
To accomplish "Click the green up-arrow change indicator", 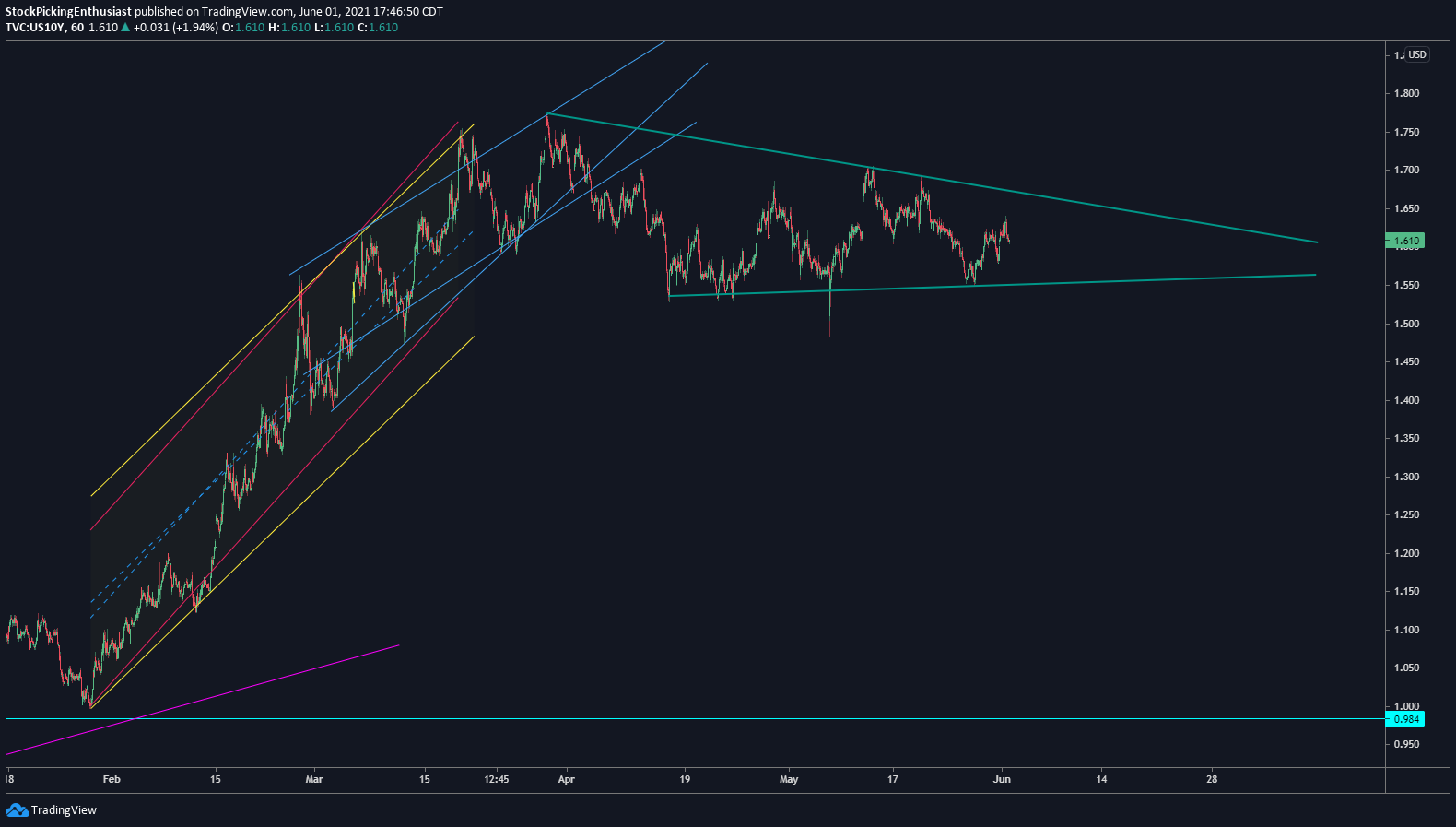I will [125, 28].
